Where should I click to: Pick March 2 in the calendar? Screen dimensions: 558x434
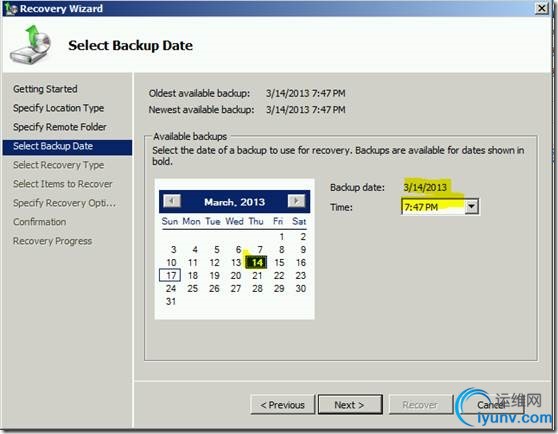303,237
